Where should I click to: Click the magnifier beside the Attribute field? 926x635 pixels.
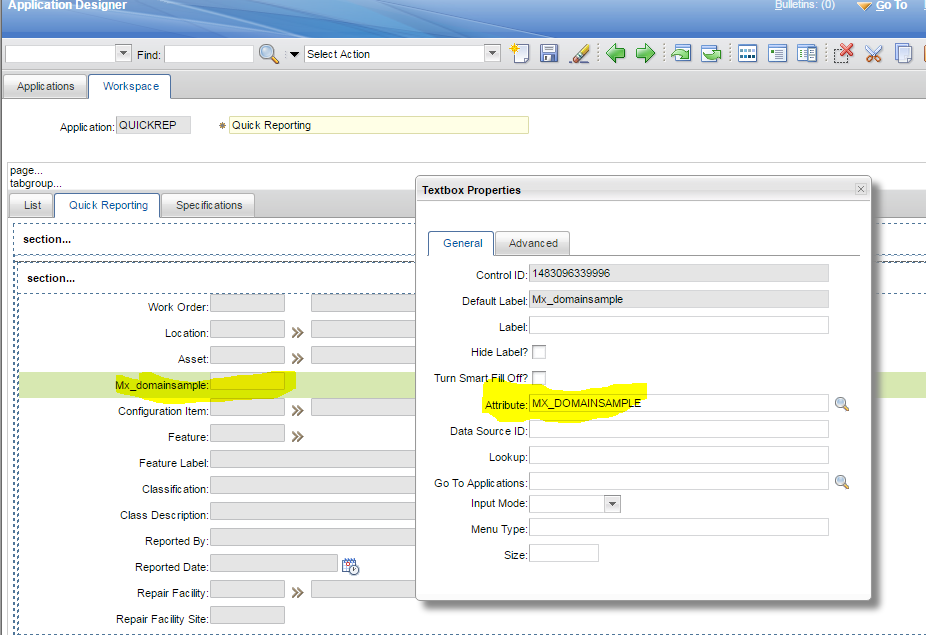coord(842,404)
